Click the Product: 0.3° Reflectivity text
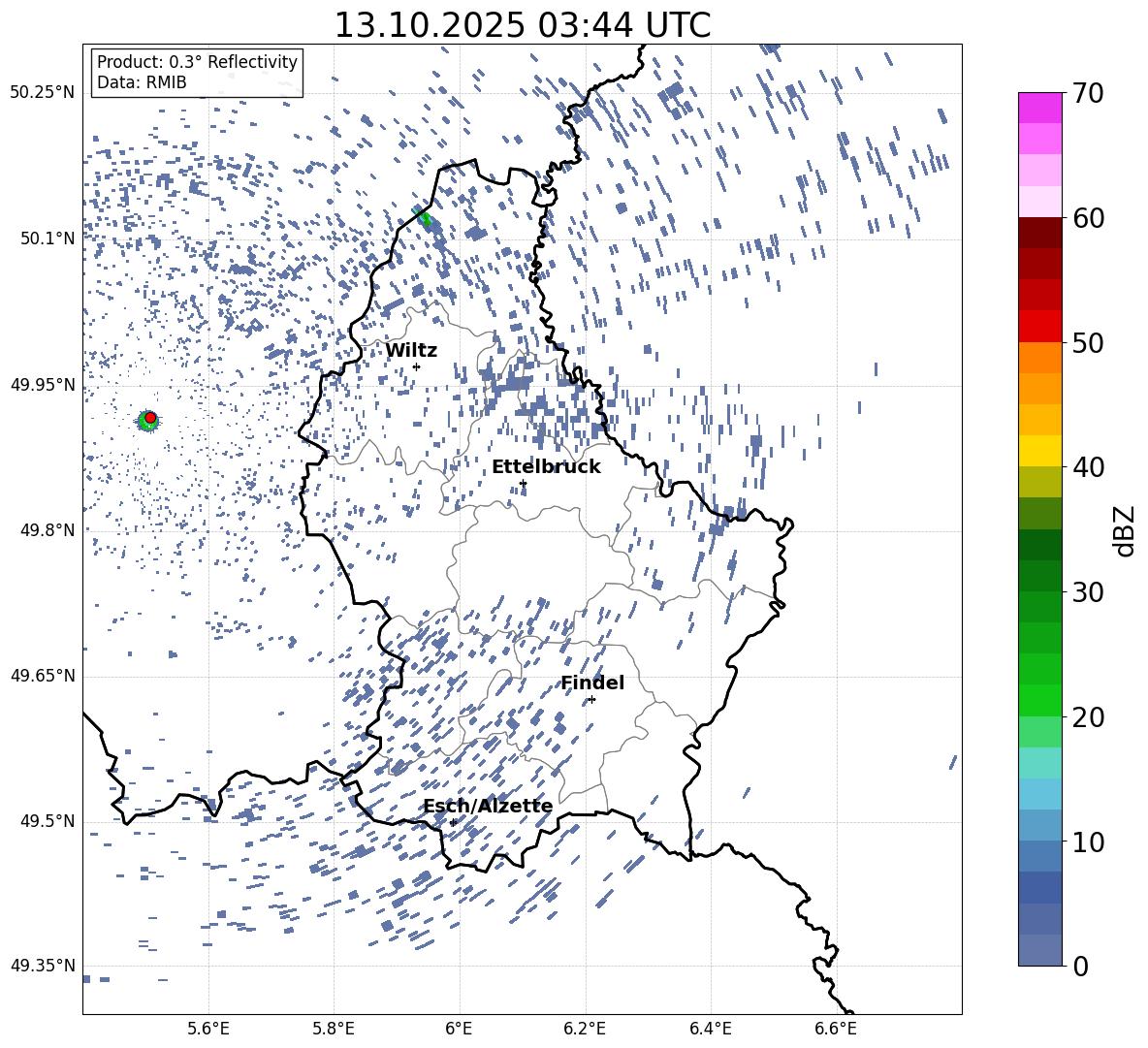The height and width of the screenshot is (1048, 1148). pos(197,62)
